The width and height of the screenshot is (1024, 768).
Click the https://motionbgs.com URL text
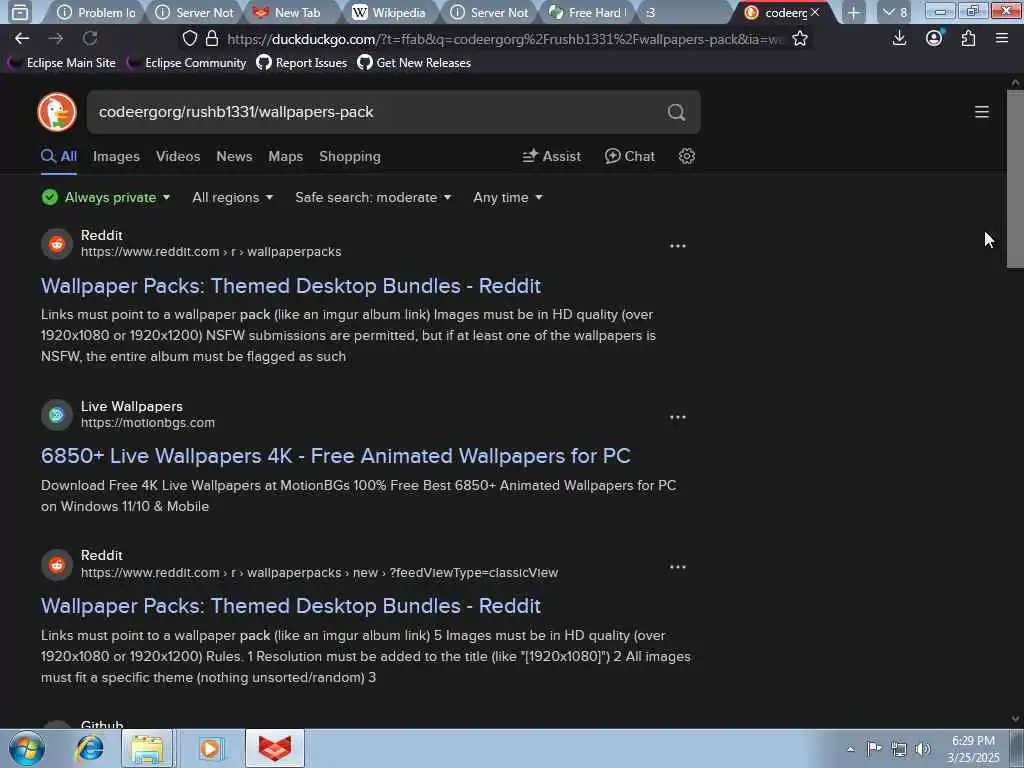[x=148, y=423]
